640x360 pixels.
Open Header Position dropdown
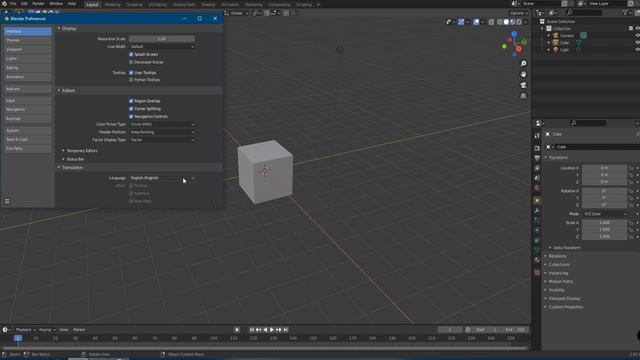pyautogui.click(x=162, y=132)
